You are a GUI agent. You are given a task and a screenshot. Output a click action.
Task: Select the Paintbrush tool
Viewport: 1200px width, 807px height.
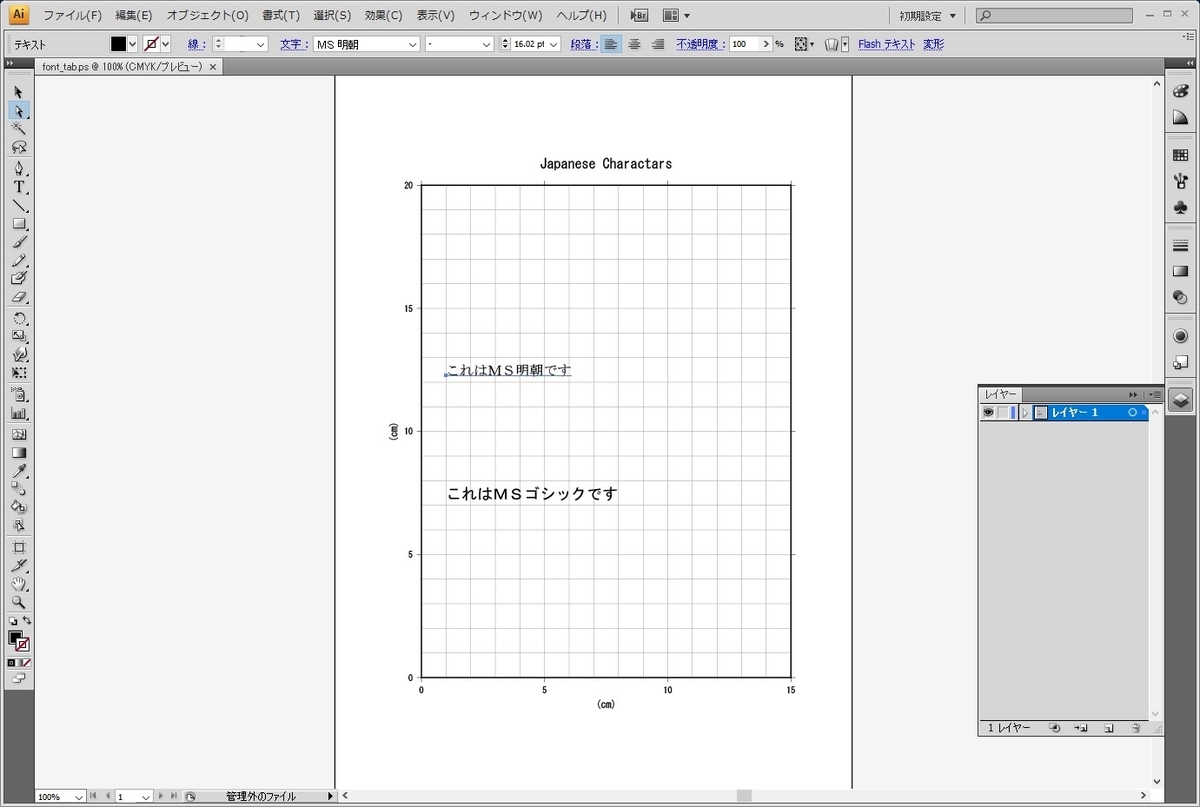(19, 243)
